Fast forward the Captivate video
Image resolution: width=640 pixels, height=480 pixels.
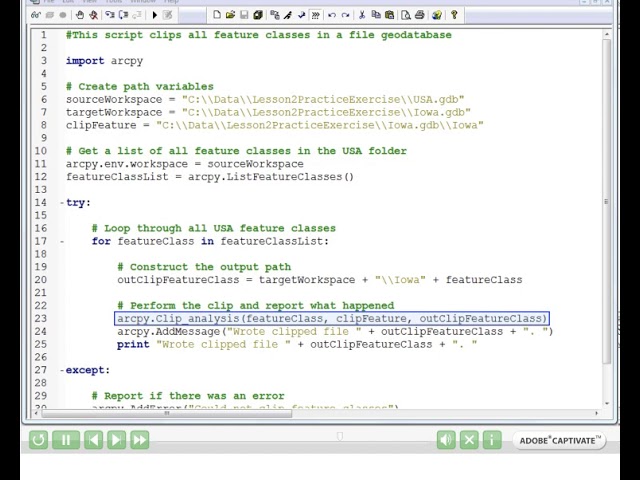(x=140, y=440)
